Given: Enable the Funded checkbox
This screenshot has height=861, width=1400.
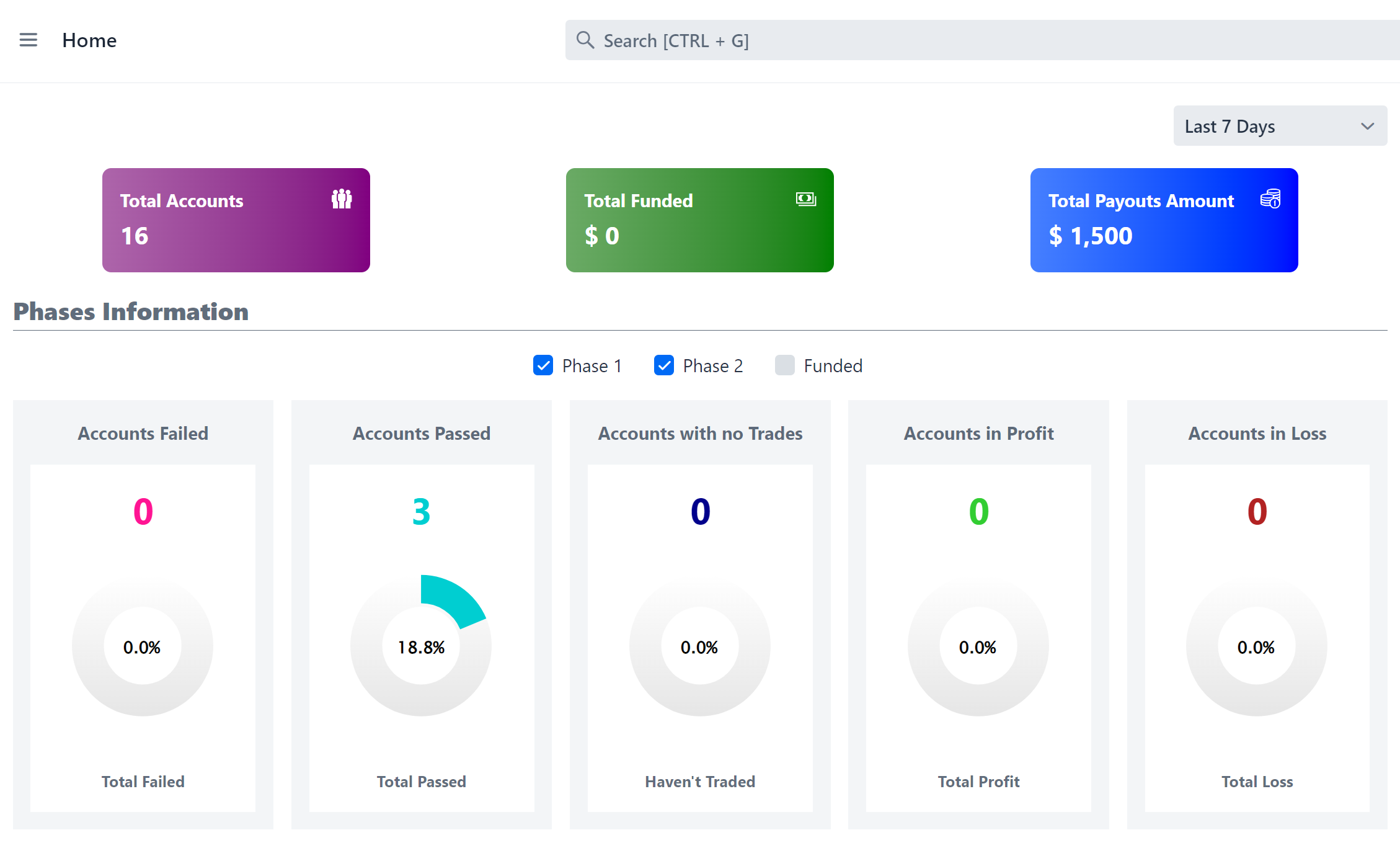Looking at the screenshot, I should 785,365.
